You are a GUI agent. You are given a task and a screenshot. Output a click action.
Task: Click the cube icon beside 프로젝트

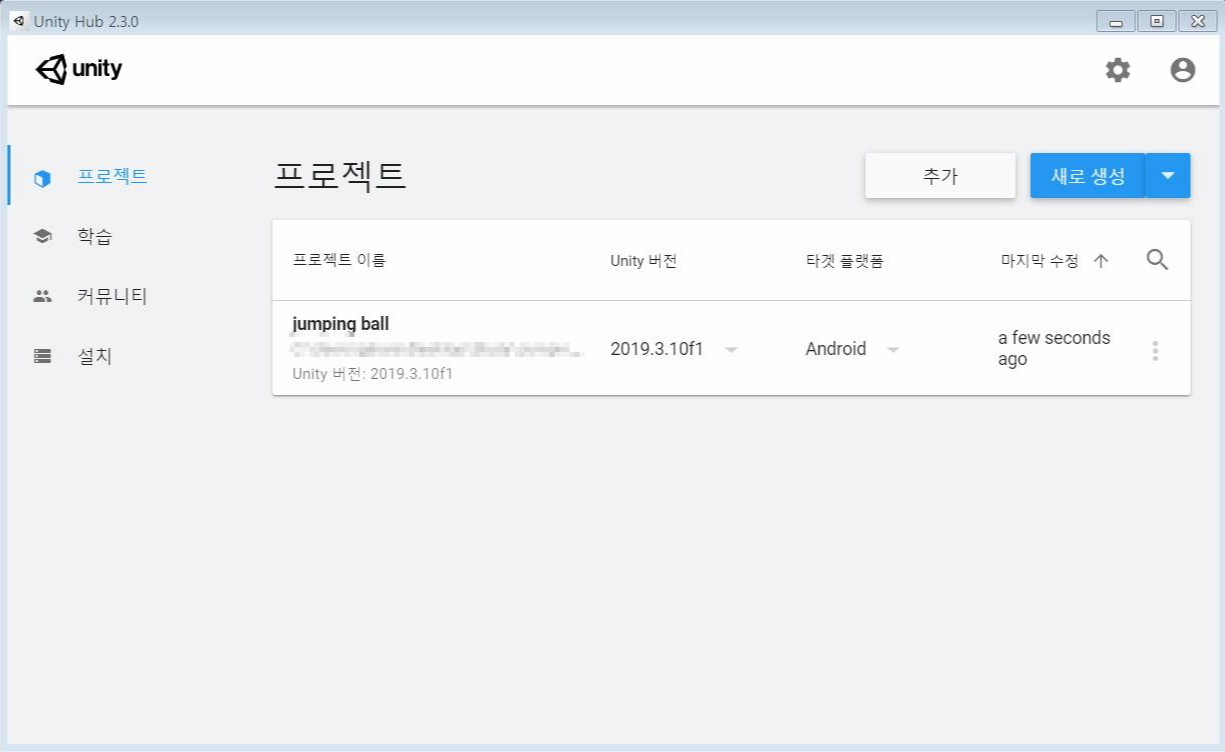point(42,179)
